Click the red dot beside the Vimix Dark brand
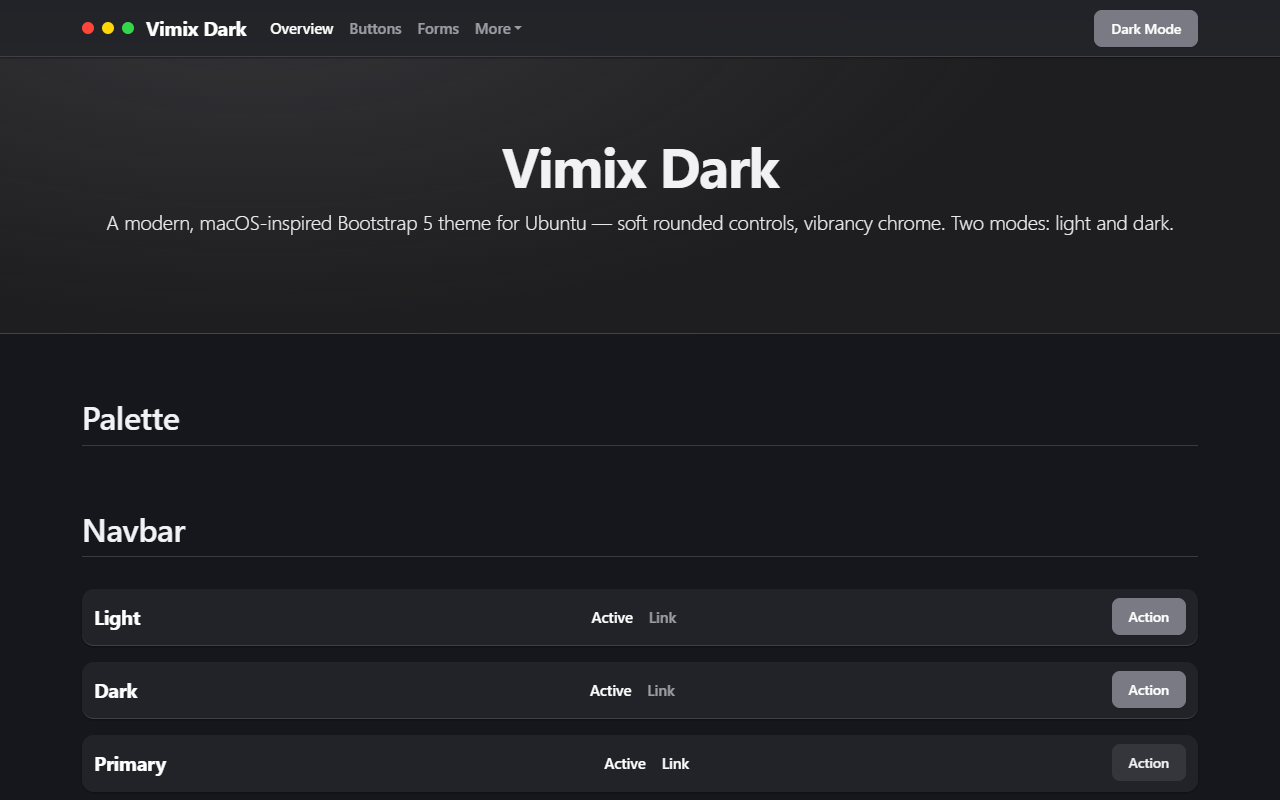1280x800 pixels. point(88,28)
